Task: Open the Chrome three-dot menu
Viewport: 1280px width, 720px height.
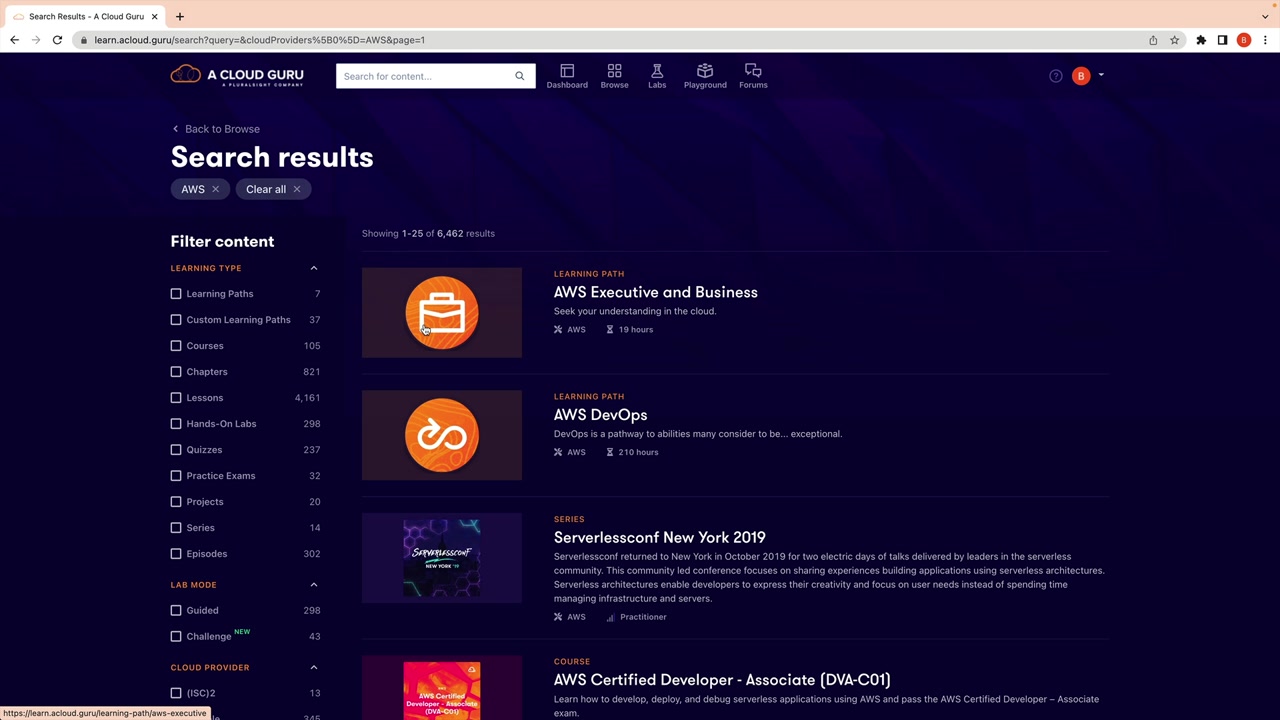Action: click(1265, 40)
